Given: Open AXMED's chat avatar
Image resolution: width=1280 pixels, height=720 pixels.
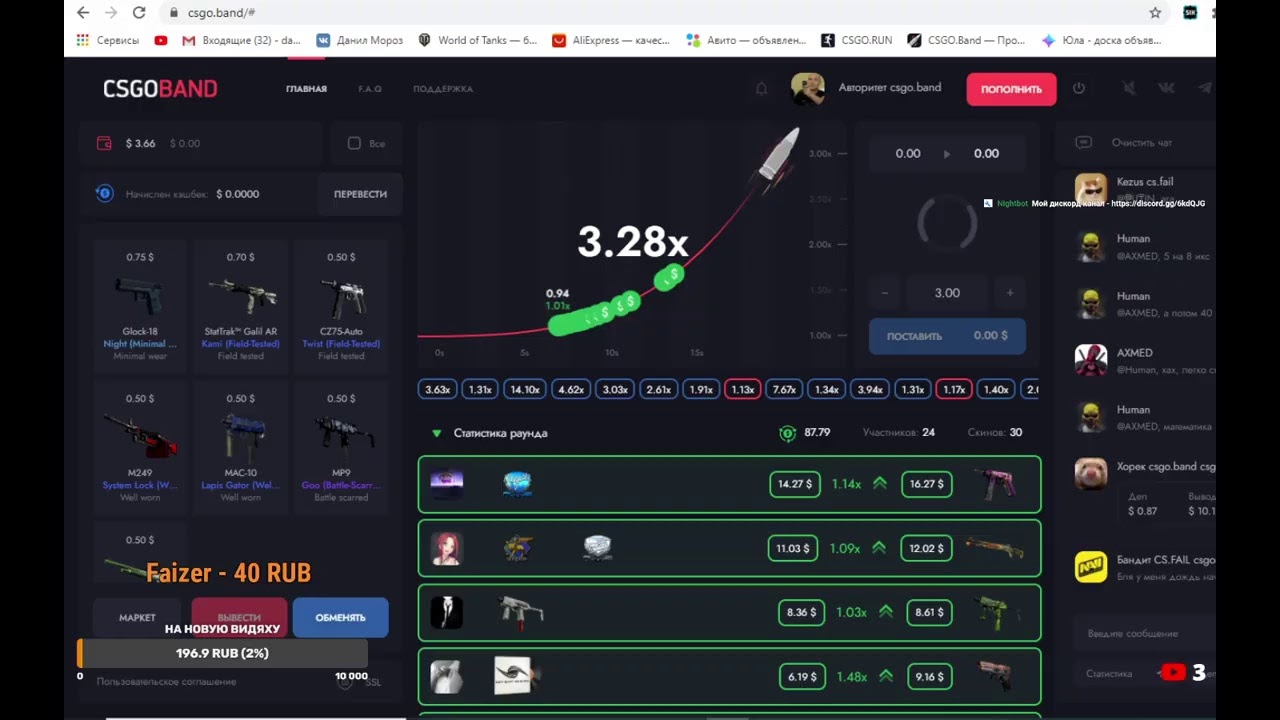Looking at the screenshot, I should coord(1091,359).
